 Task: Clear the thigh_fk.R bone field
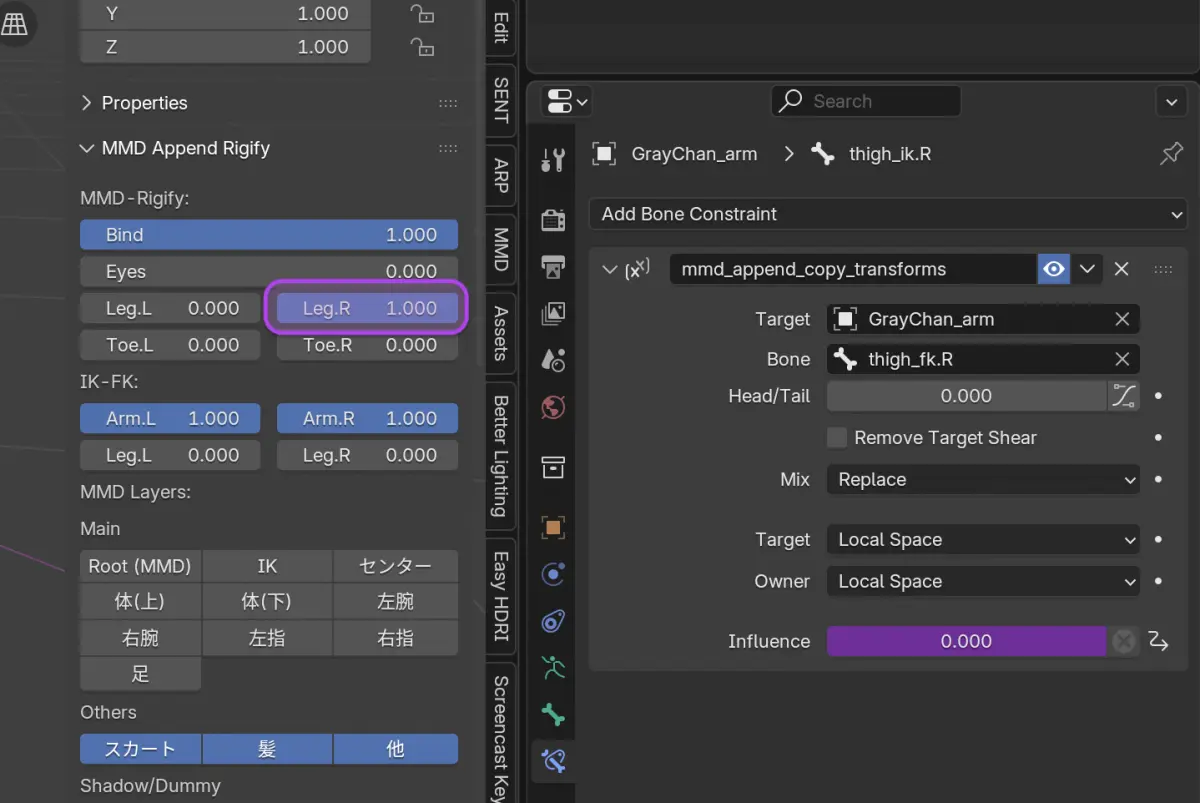(x=1122, y=359)
